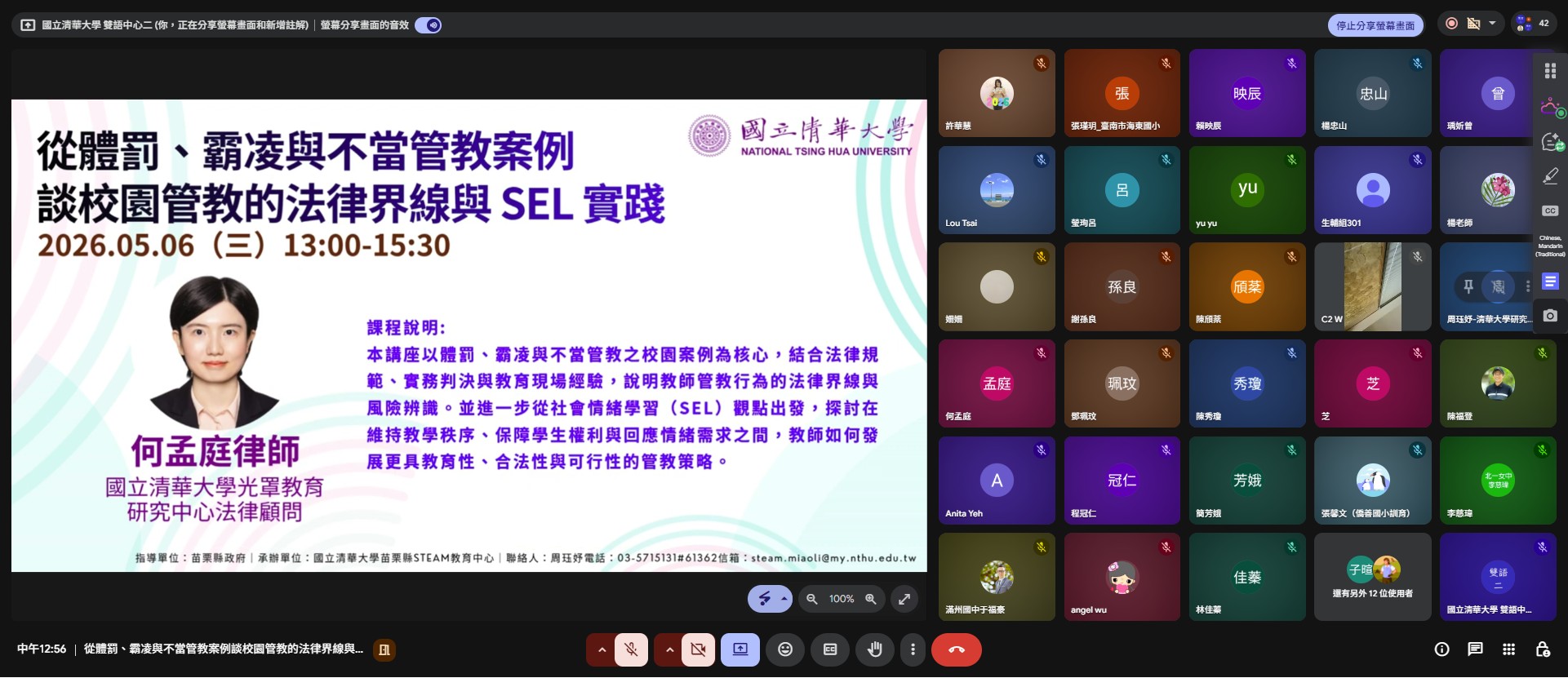Click 停止分享螢幕畫面 button
The height and width of the screenshot is (678, 1568).
click(x=1375, y=25)
